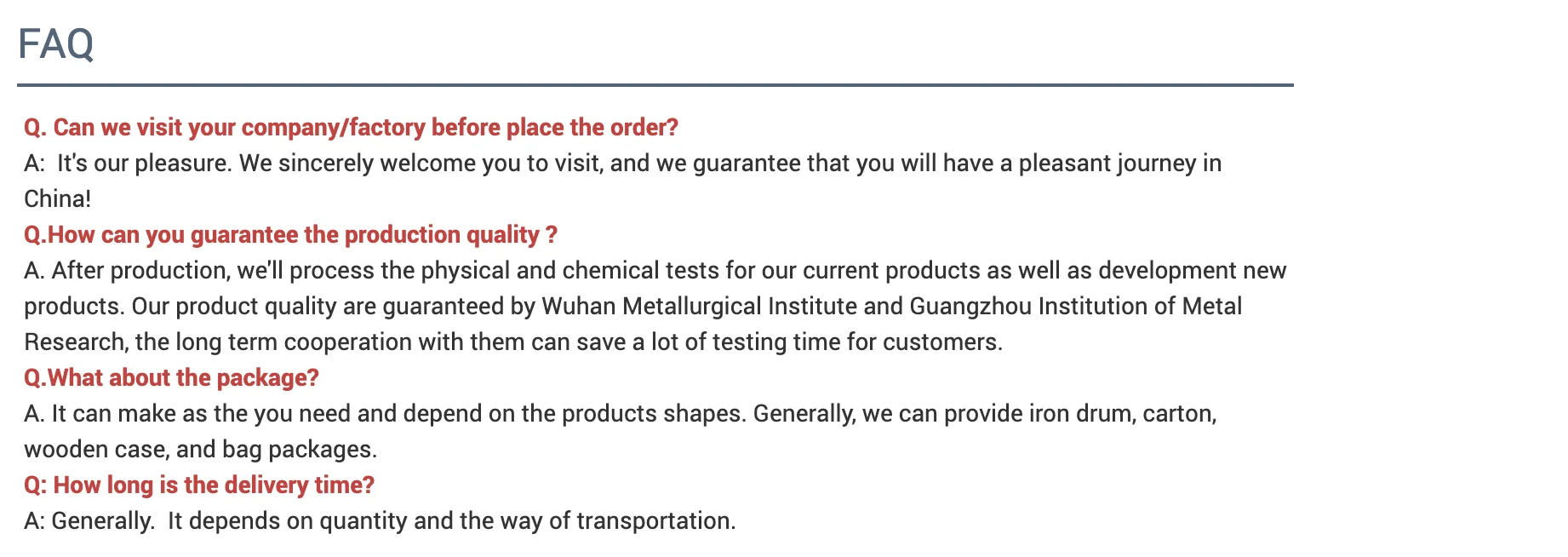Click the answer starting "It's our pleasure"
The image size is (1568, 557).
622,164
